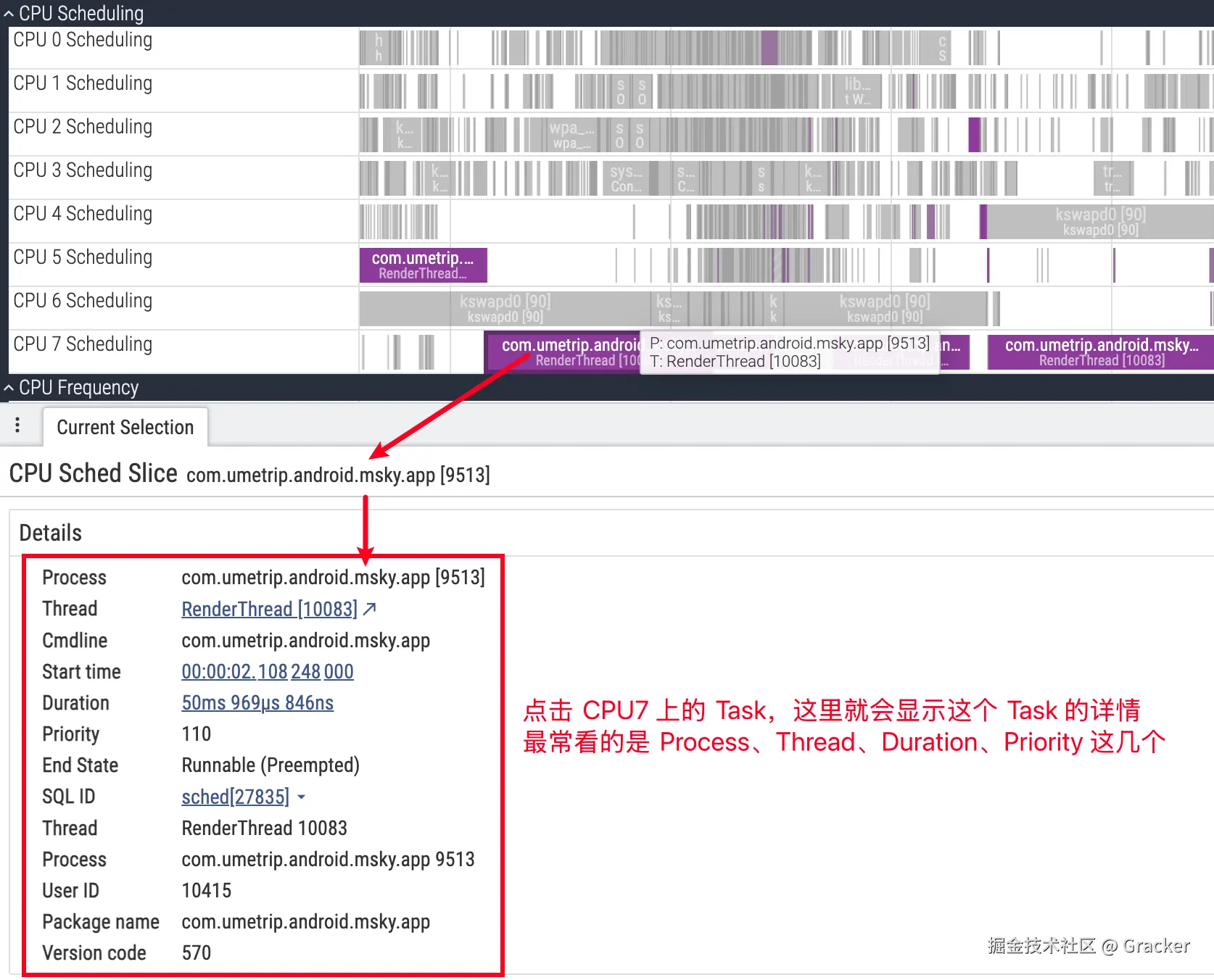The height and width of the screenshot is (980, 1214).
Task: Switch to the Current Selection tab
Action: click(x=125, y=427)
